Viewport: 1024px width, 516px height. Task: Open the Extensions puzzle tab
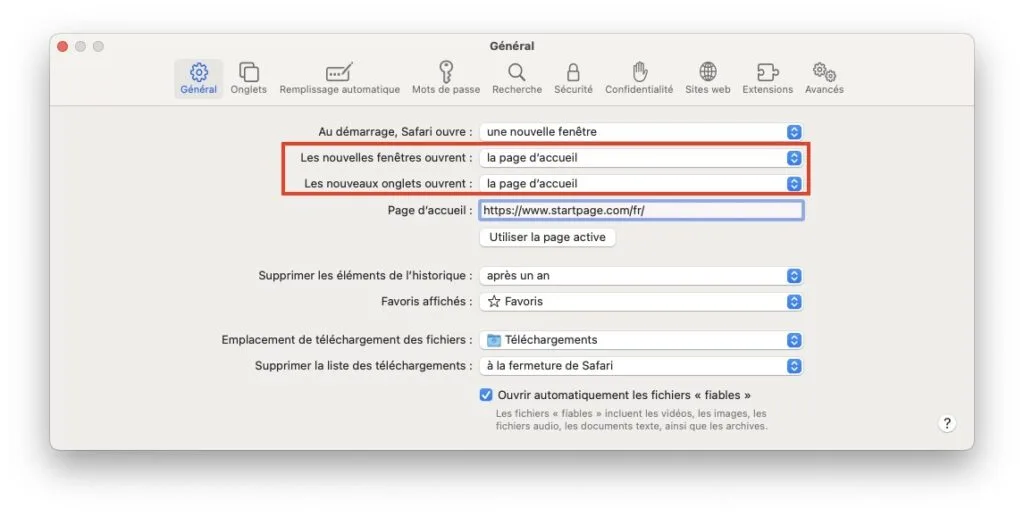(767, 78)
